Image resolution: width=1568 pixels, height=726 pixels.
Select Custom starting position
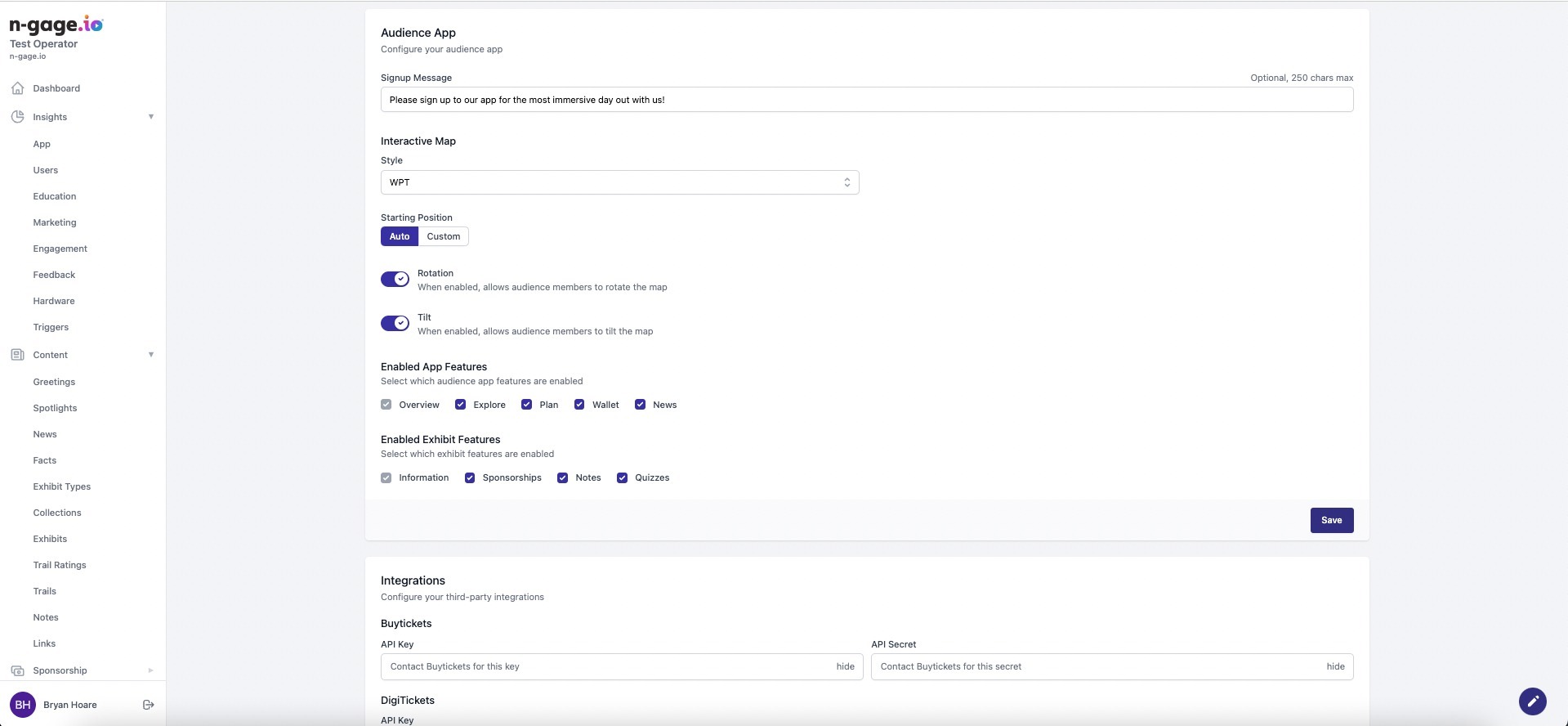(443, 236)
